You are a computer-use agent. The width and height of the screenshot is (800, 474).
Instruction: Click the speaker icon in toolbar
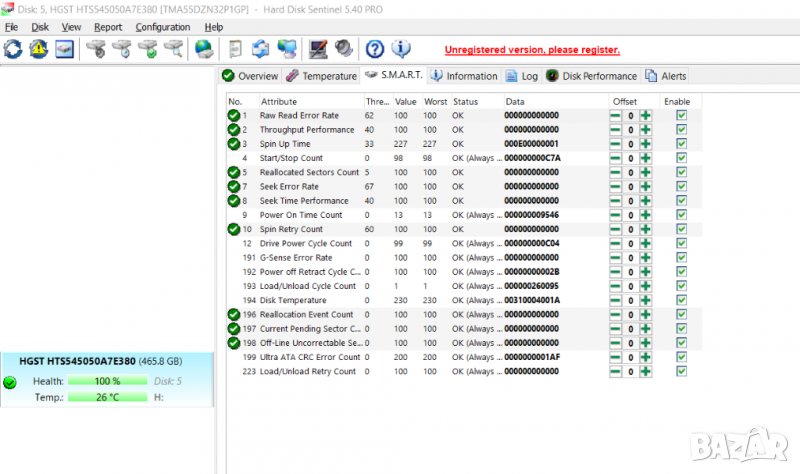coord(343,49)
